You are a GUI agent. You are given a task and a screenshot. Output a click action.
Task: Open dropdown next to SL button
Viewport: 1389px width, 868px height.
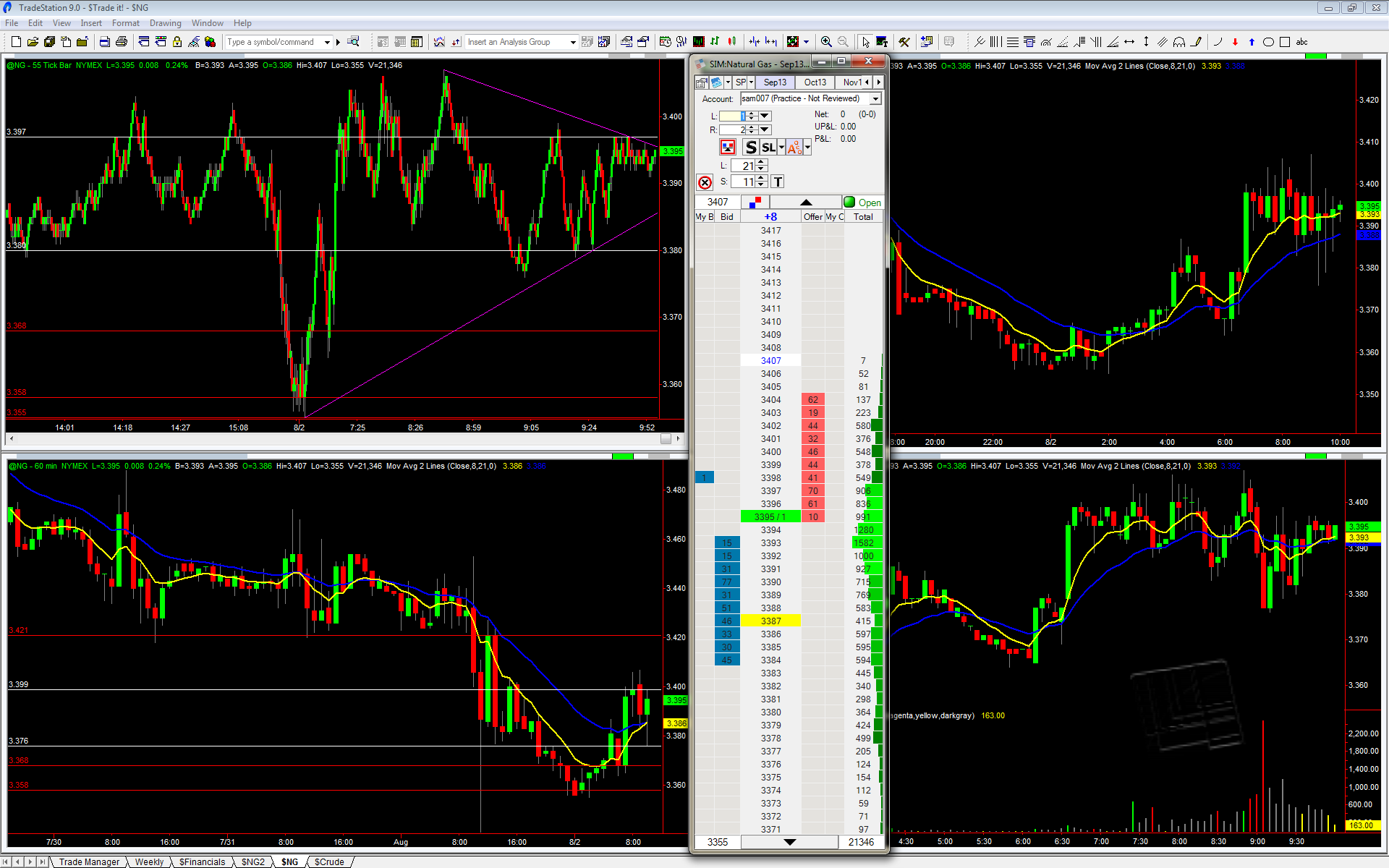(x=781, y=148)
